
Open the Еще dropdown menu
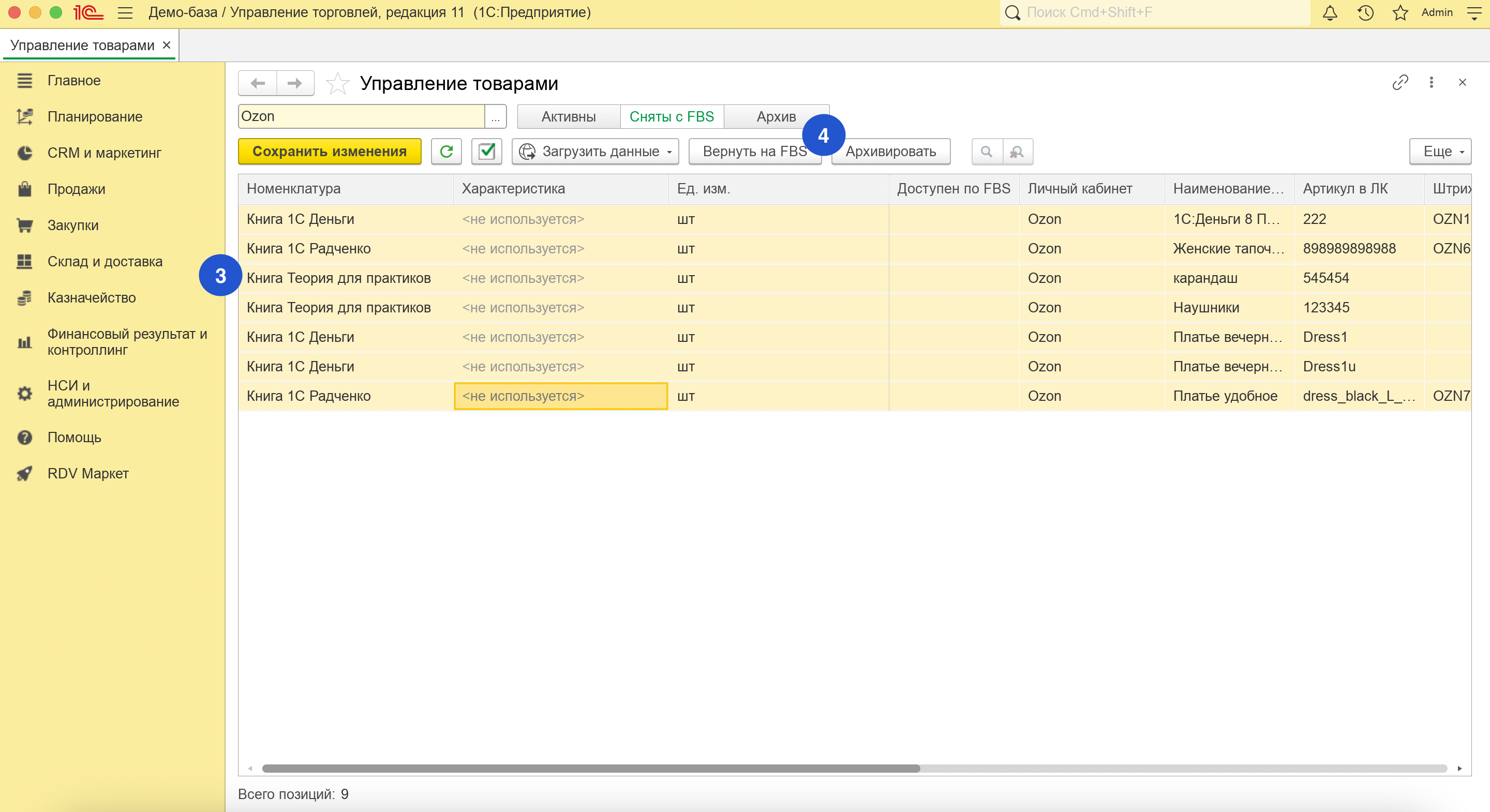click(1440, 152)
